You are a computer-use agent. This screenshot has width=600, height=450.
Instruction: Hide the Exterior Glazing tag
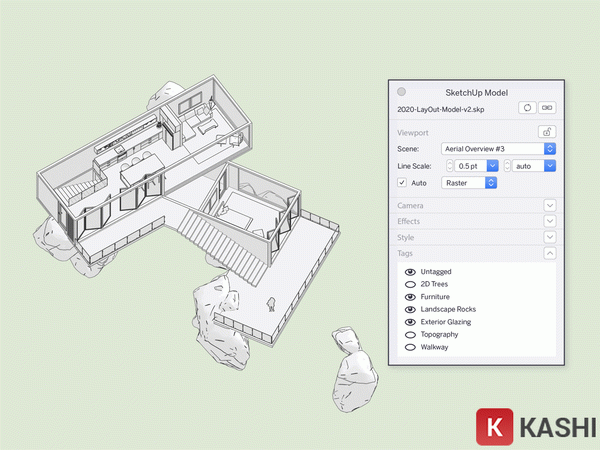tap(410, 322)
